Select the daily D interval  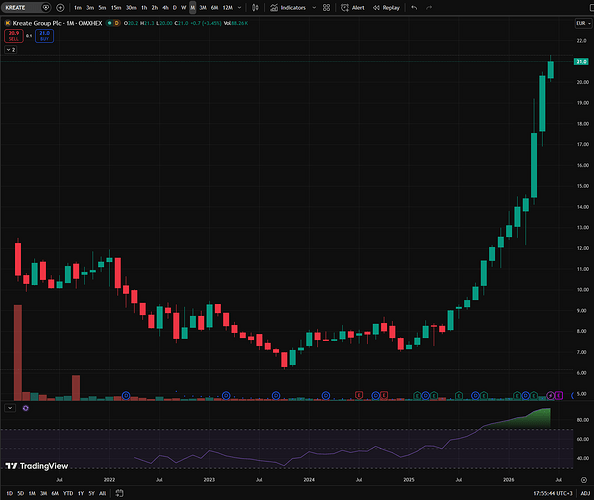pos(175,8)
